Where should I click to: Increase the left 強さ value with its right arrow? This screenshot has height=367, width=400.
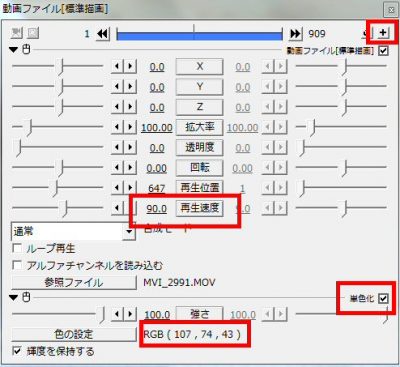(x=130, y=314)
